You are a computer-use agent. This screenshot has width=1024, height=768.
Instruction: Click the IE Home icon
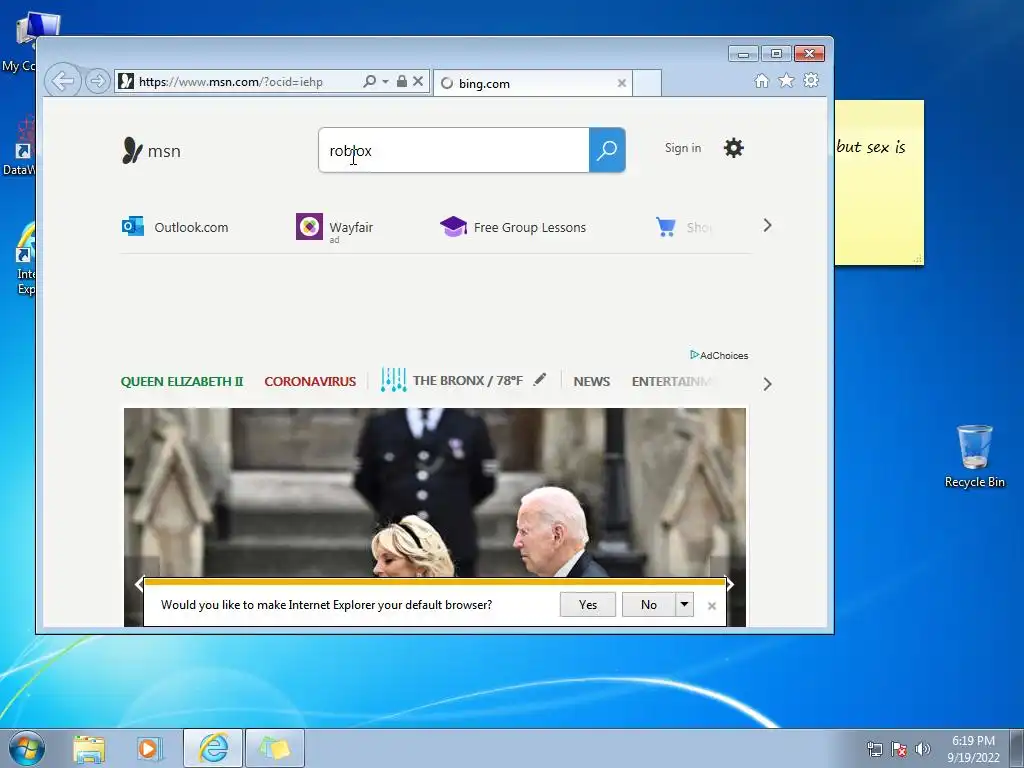(x=761, y=80)
